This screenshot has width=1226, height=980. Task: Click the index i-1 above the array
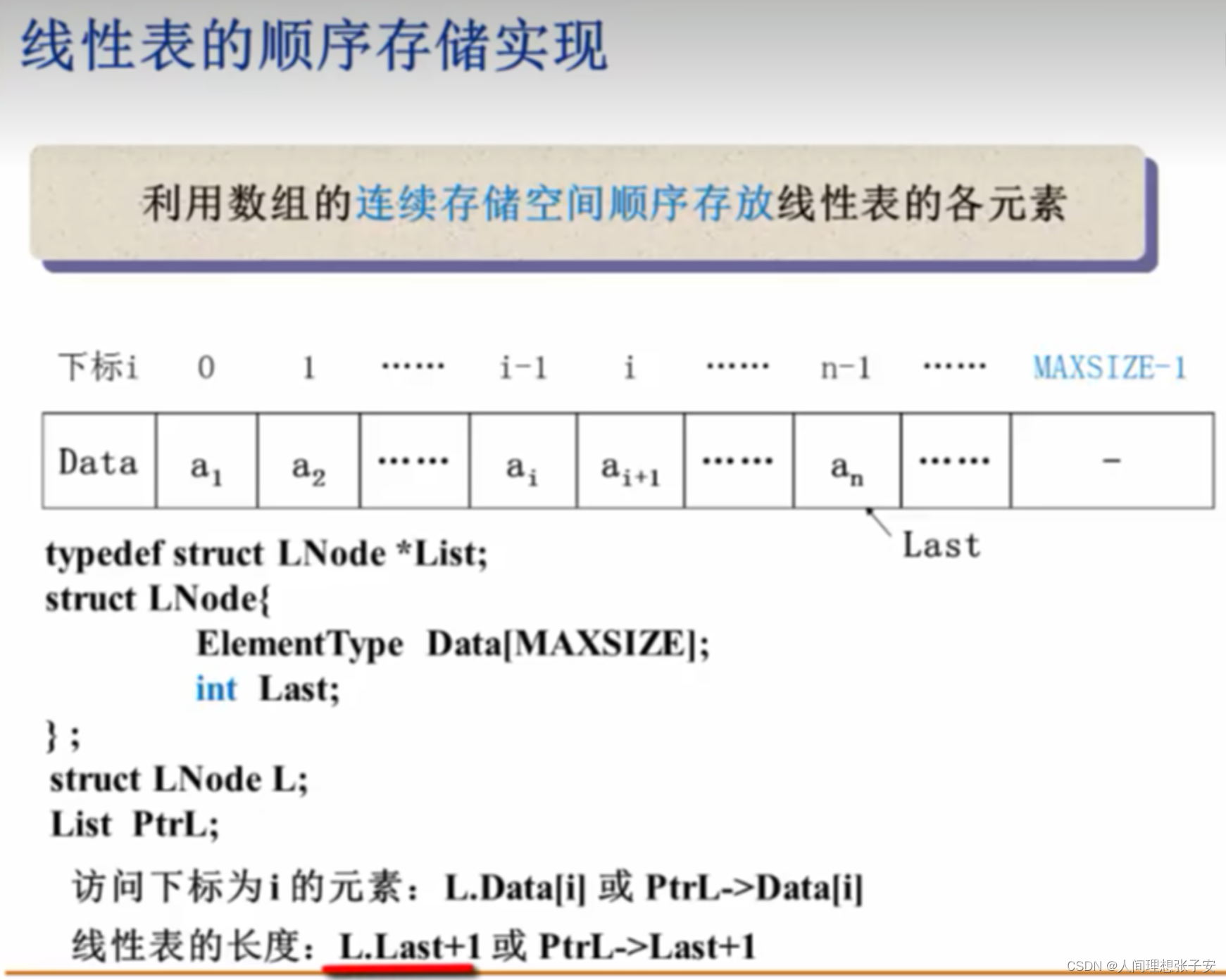tap(523, 367)
